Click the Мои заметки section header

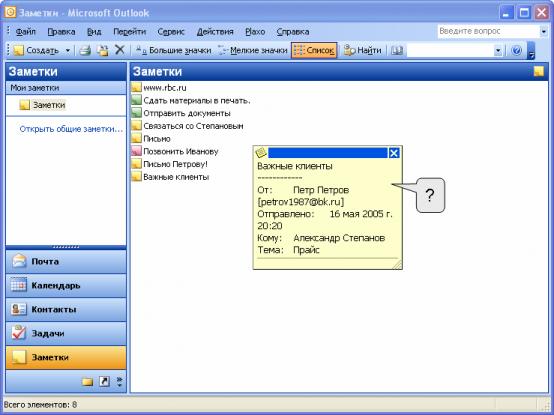pyautogui.click(x=66, y=88)
